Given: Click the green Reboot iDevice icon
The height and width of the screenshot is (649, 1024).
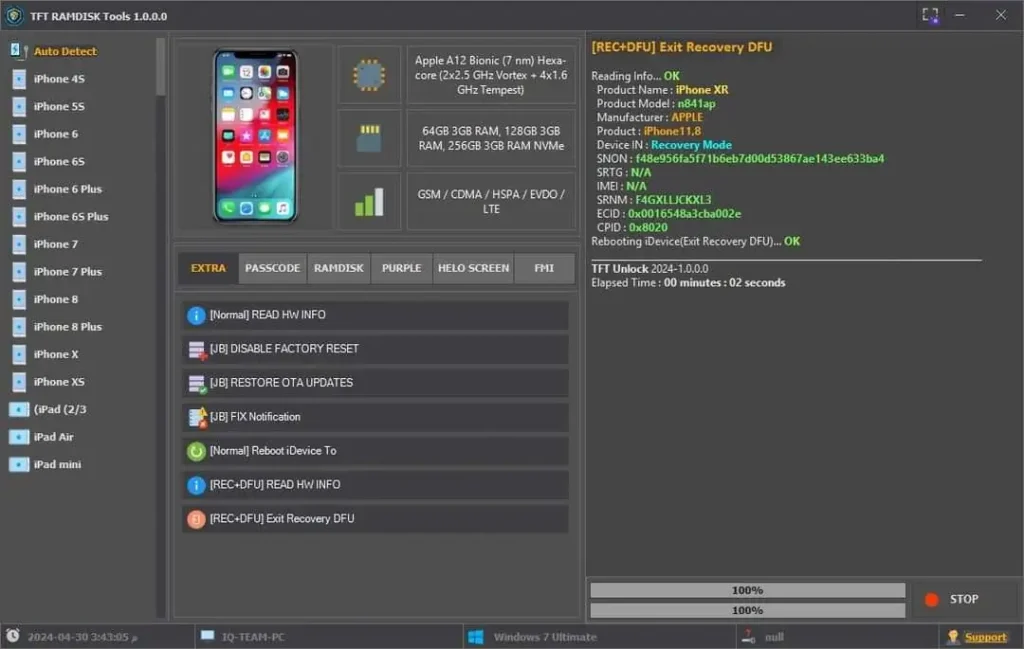Looking at the screenshot, I should (x=196, y=451).
